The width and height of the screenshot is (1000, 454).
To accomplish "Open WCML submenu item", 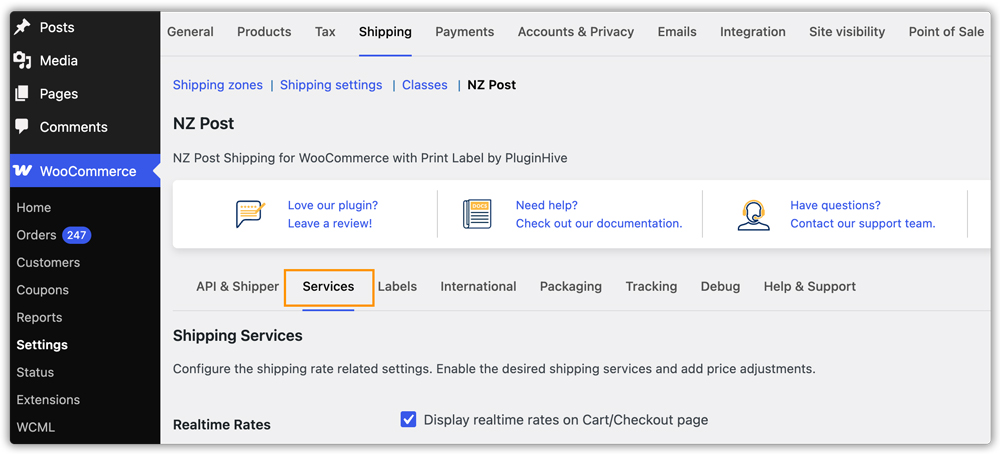I will (36, 427).
